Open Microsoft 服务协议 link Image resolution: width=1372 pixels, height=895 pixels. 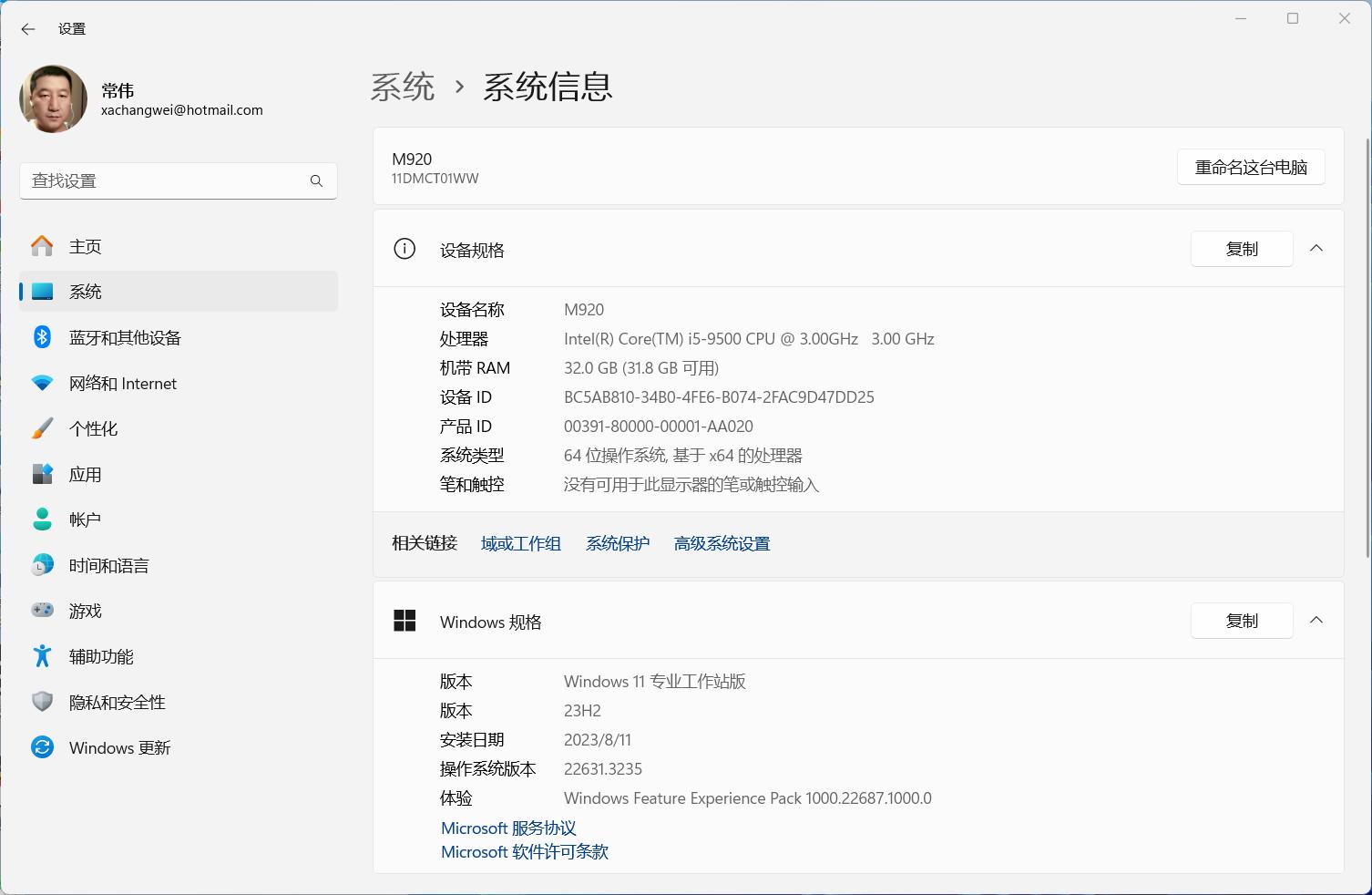508,828
